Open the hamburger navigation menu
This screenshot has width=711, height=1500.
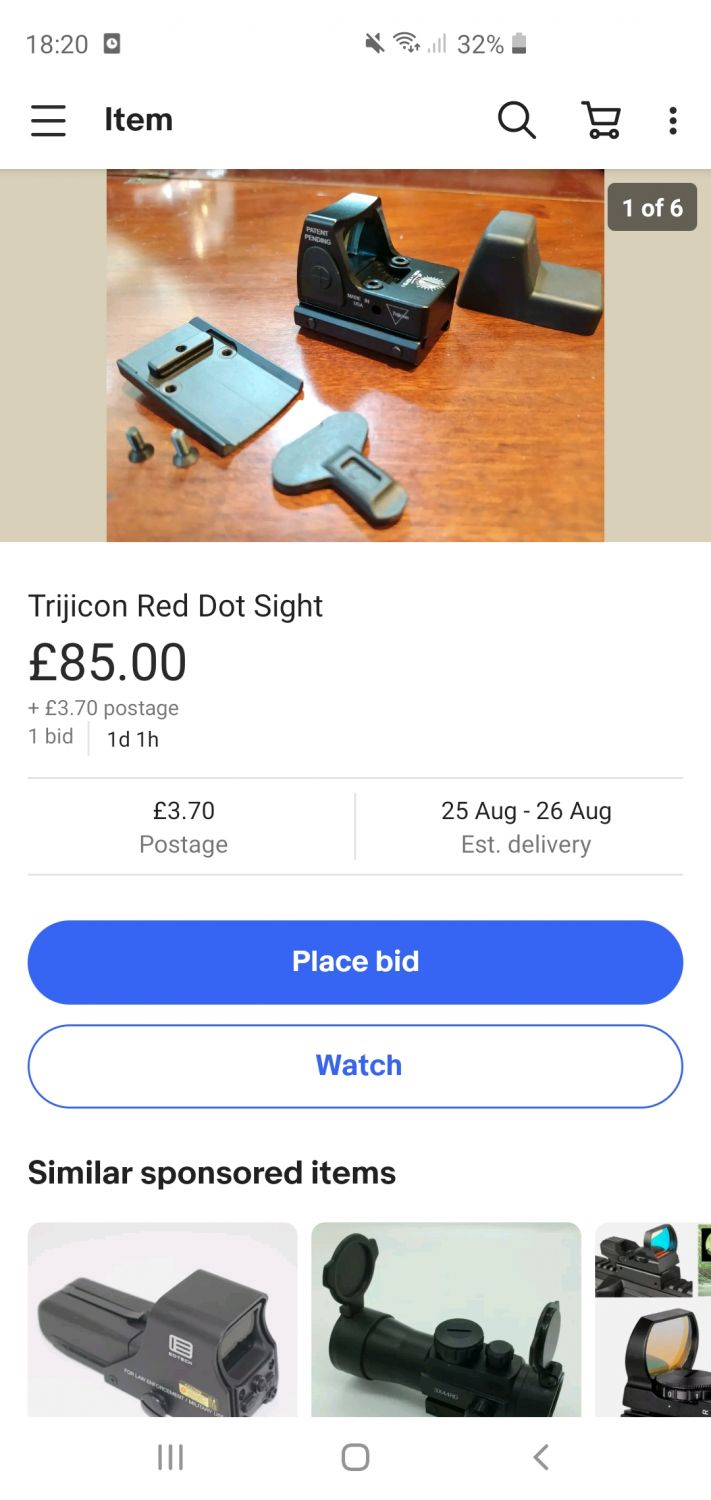click(x=48, y=121)
